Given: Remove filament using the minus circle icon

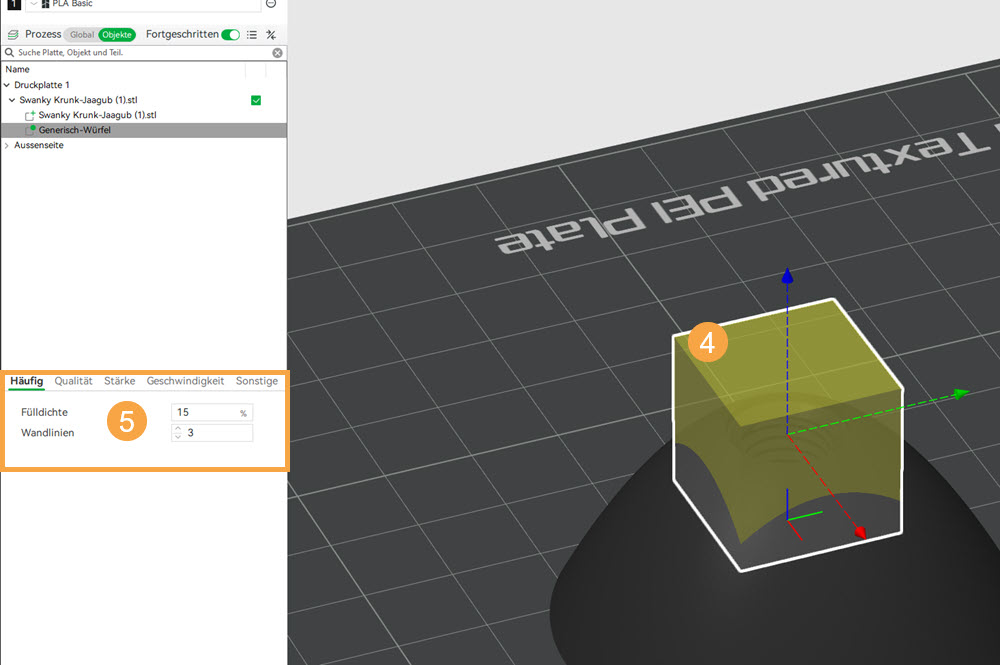Looking at the screenshot, I should pos(271,3).
